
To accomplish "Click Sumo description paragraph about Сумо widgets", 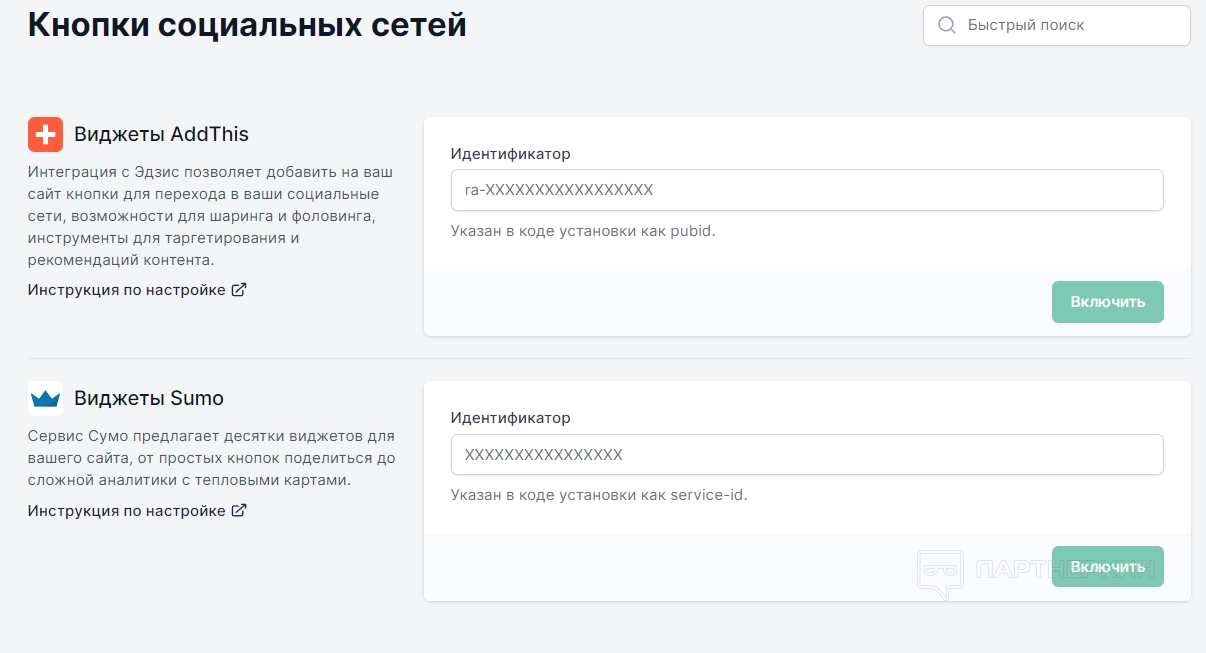I will [211, 458].
